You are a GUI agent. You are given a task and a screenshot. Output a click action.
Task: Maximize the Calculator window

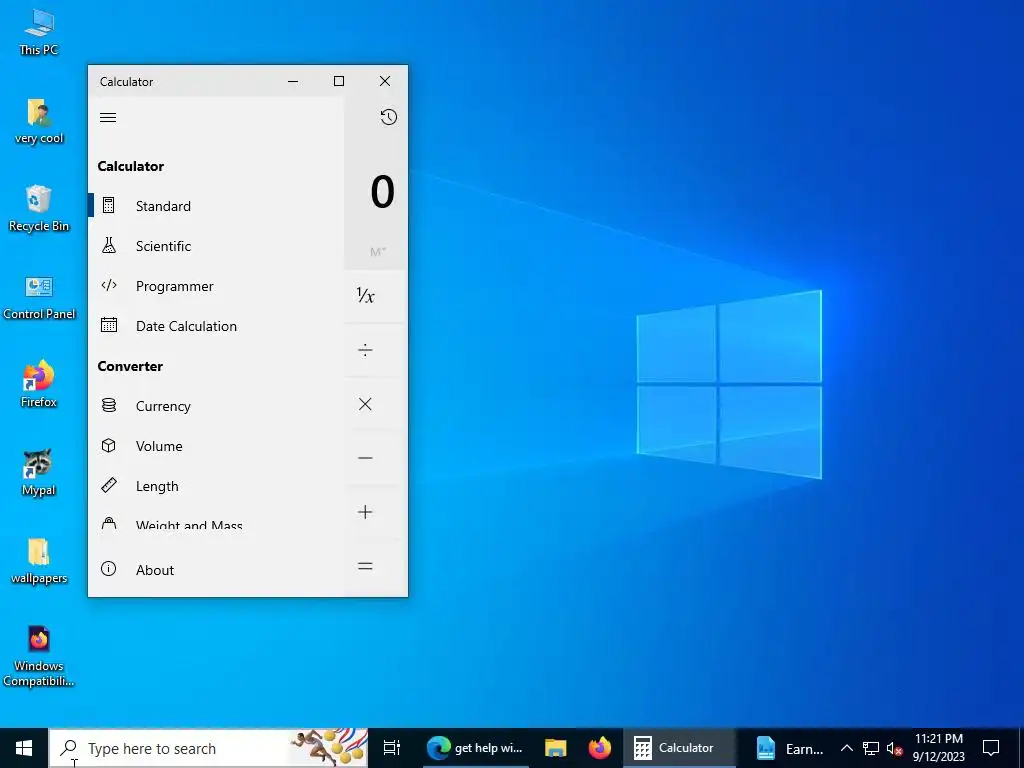point(339,81)
